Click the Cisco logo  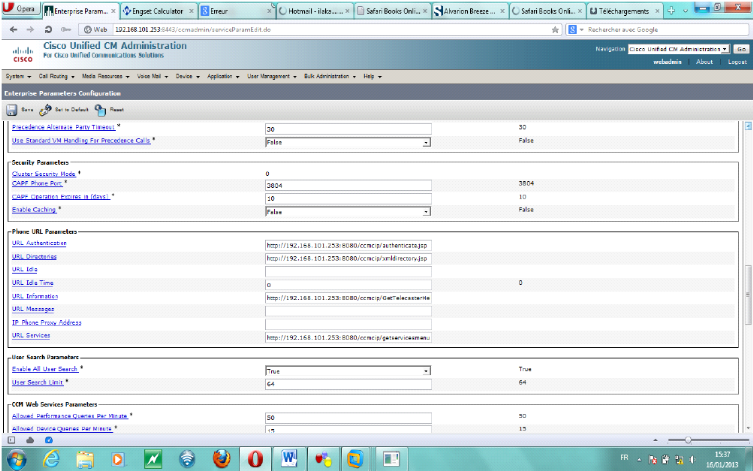(23, 54)
